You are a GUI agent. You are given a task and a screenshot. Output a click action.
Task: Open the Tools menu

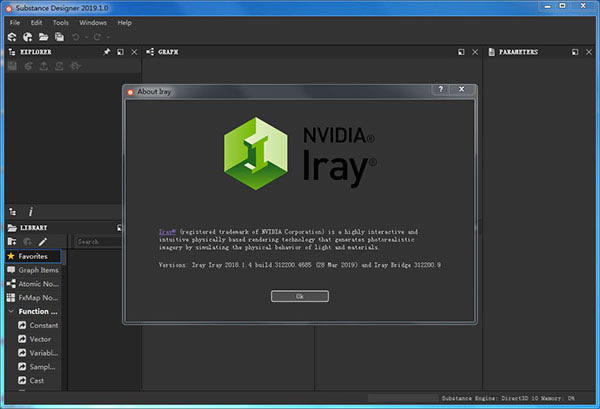pyautogui.click(x=60, y=23)
